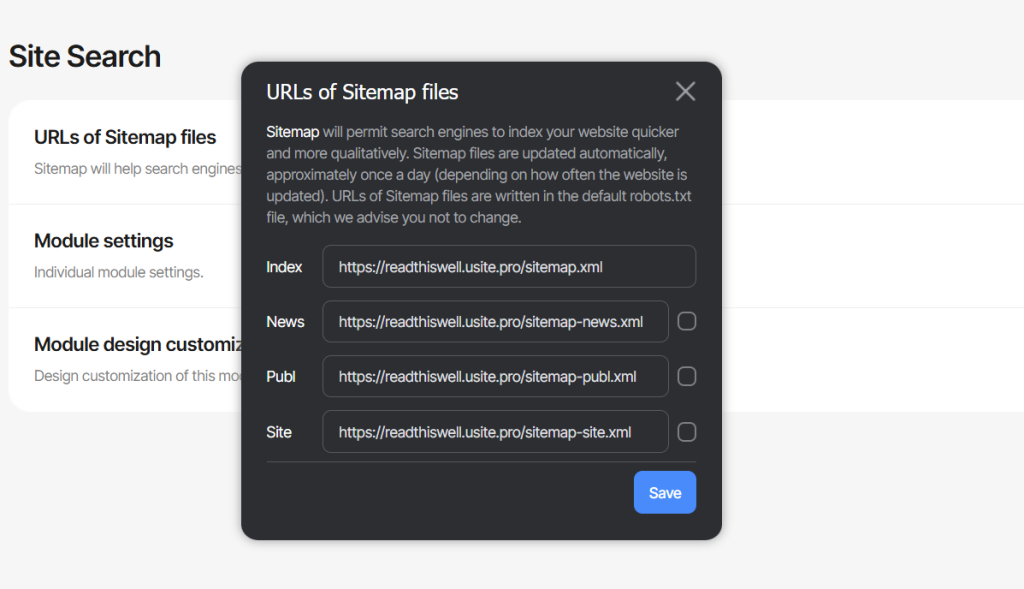Click the Index field label
Screen dimensions: 1024x589
(x=284, y=267)
